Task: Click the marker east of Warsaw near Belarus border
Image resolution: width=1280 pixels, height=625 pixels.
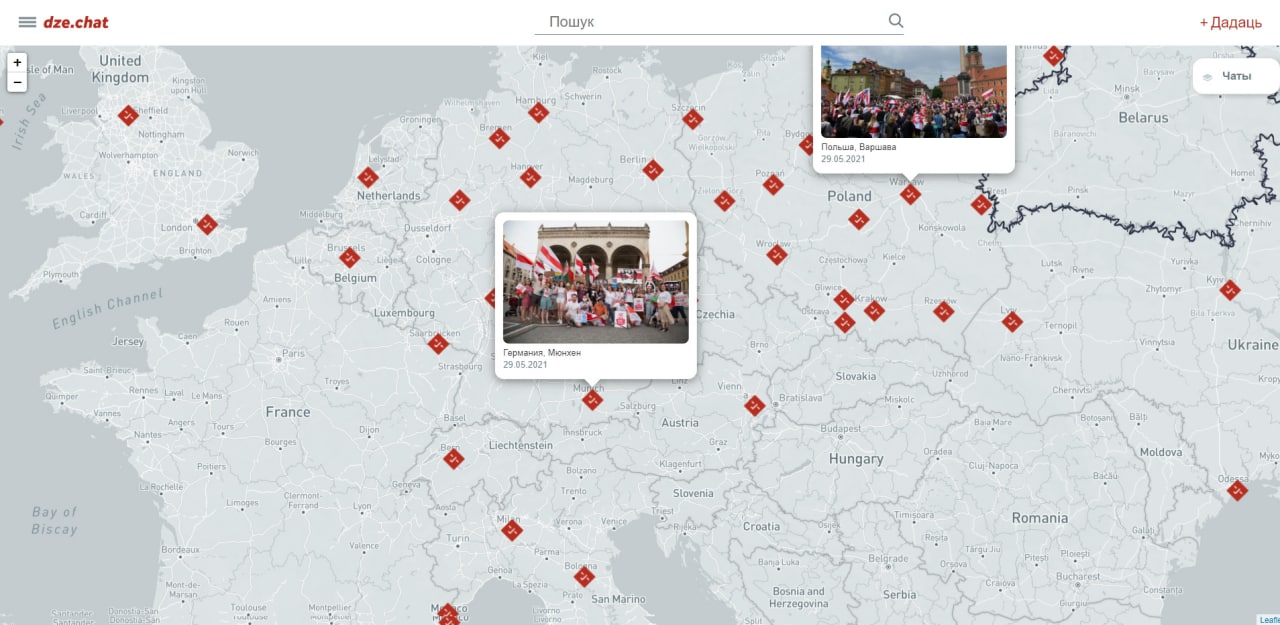Action: [x=982, y=204]
